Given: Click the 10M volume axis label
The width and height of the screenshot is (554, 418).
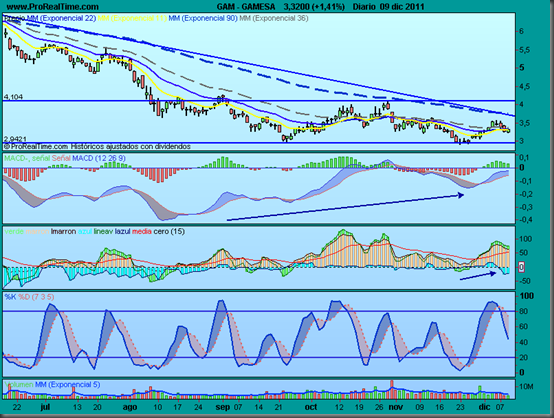Looking at the screenshot, I should pyautogui.click(x=526, y=387).
